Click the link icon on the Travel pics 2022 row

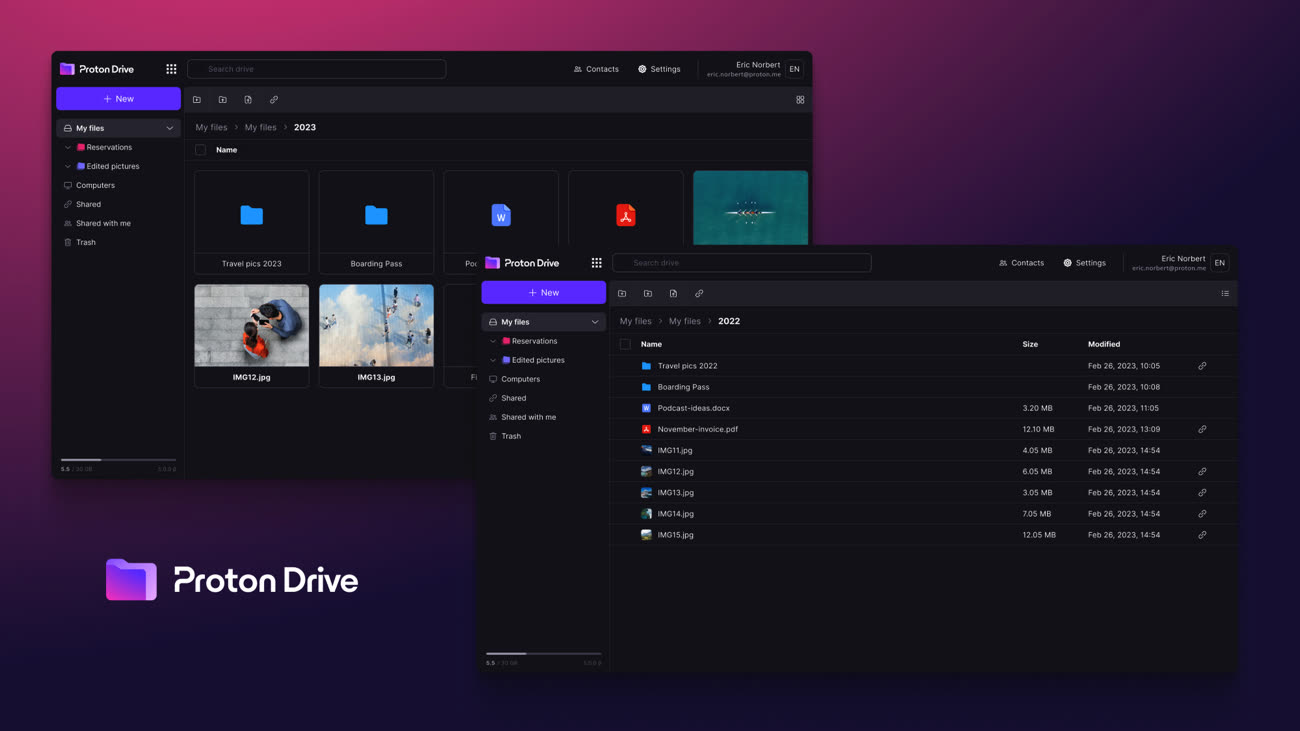(1202, 366)
